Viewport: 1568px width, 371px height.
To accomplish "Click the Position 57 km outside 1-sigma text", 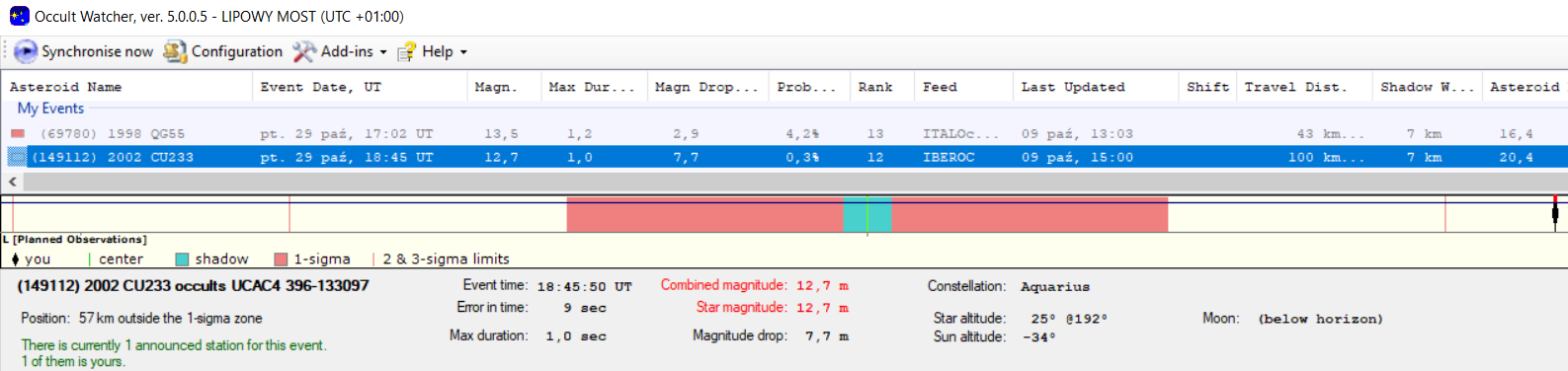I will [141, 318].
